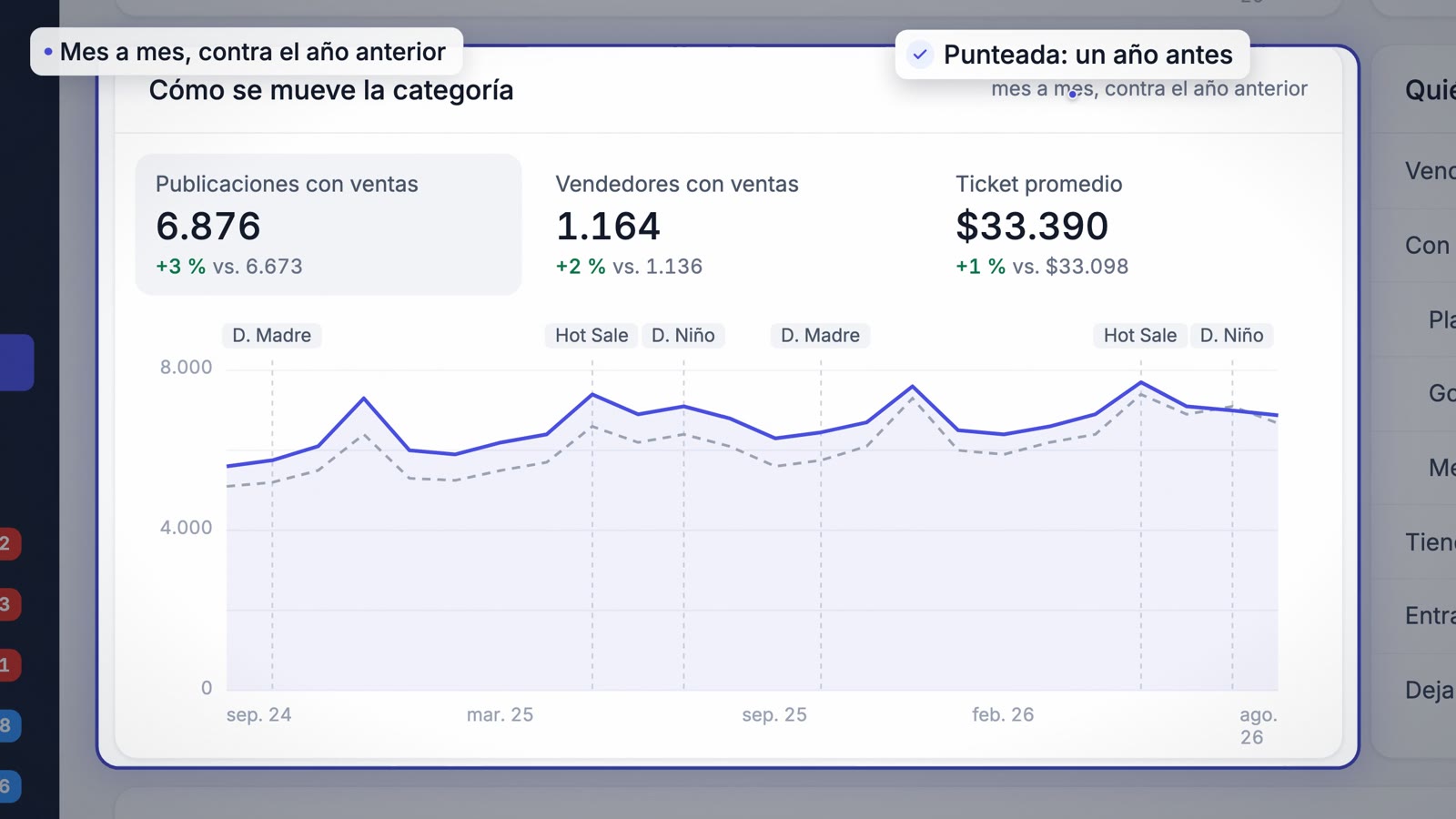Click the value '$33.390'

1032,226
